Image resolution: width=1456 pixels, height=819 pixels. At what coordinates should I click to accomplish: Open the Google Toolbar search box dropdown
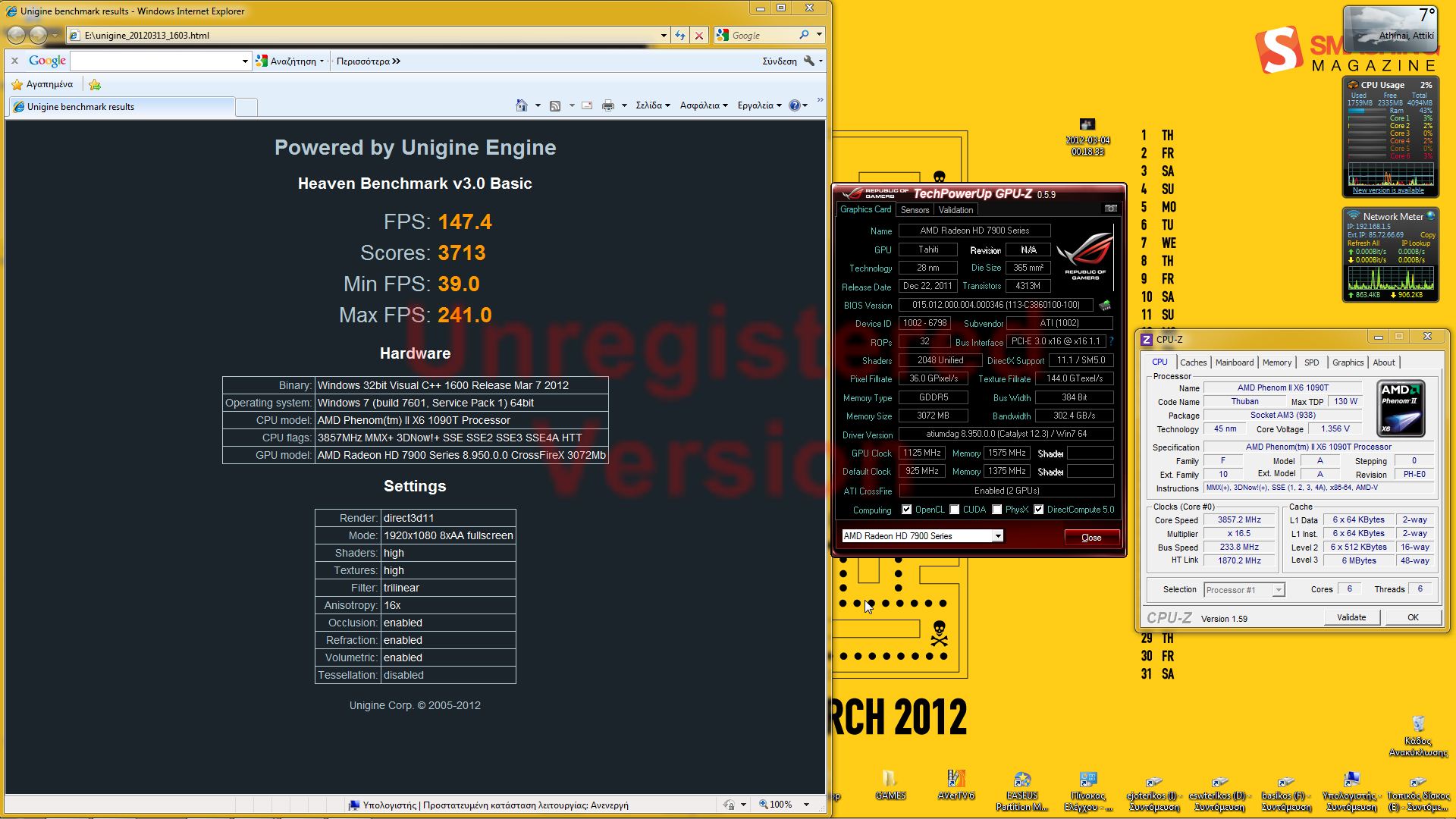coord(245,61)
